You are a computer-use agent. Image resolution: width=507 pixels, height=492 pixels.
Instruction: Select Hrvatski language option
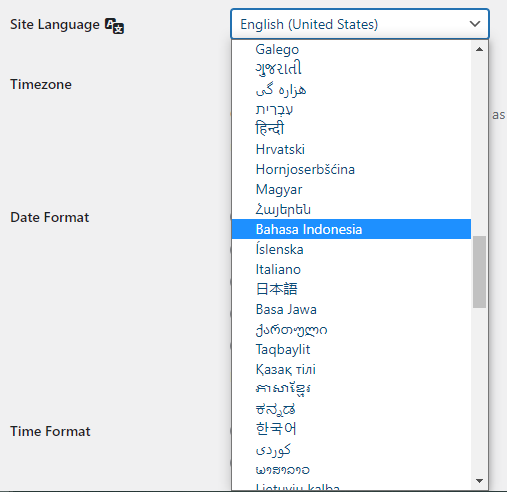(351, 149)
